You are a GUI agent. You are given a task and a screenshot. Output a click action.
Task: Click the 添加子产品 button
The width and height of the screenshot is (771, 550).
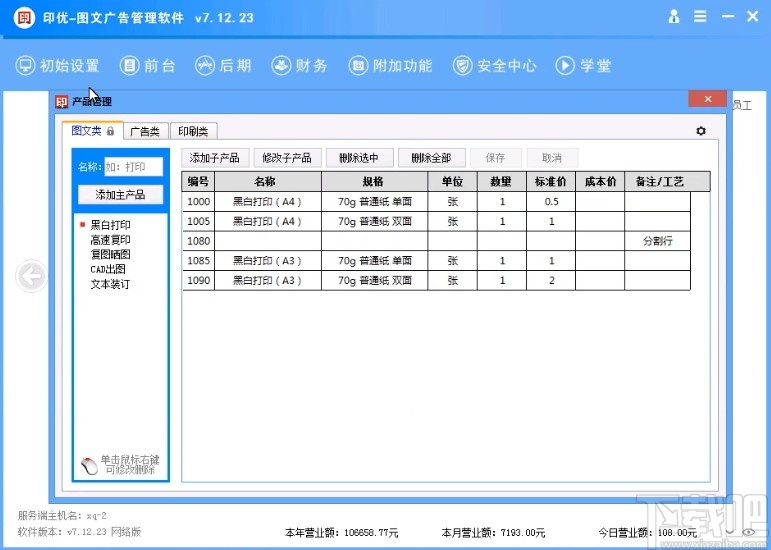[x=215, y=158]
